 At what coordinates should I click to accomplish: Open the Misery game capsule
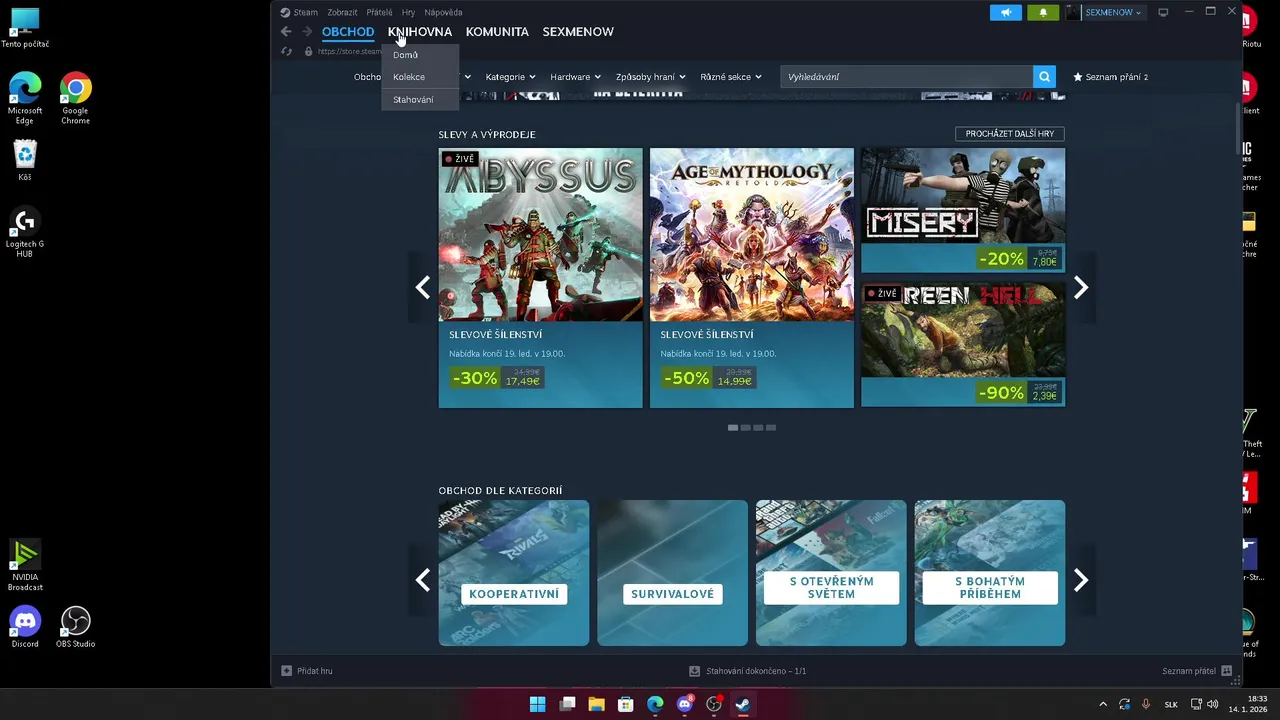point(963,210)
